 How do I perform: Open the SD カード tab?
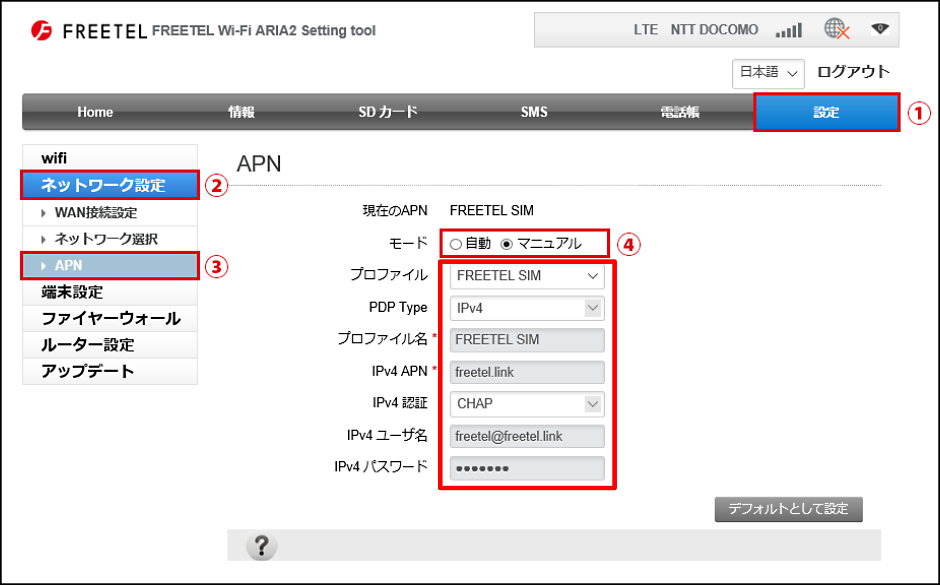coord(388,112)
